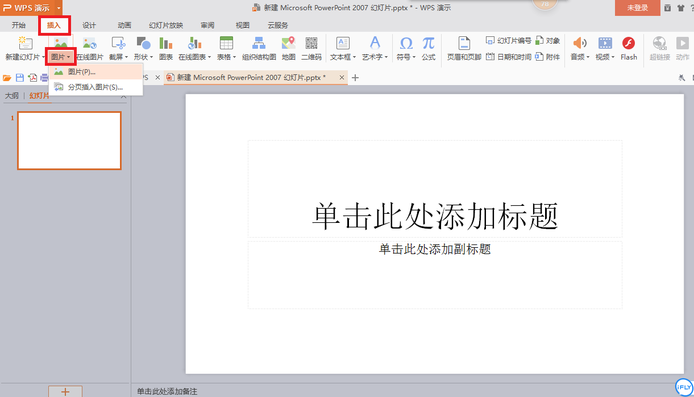The height and width of the screenshot is (397, 694).
Task: Click the Audio (音频) speaker icon
Action: tap(579, 43)
